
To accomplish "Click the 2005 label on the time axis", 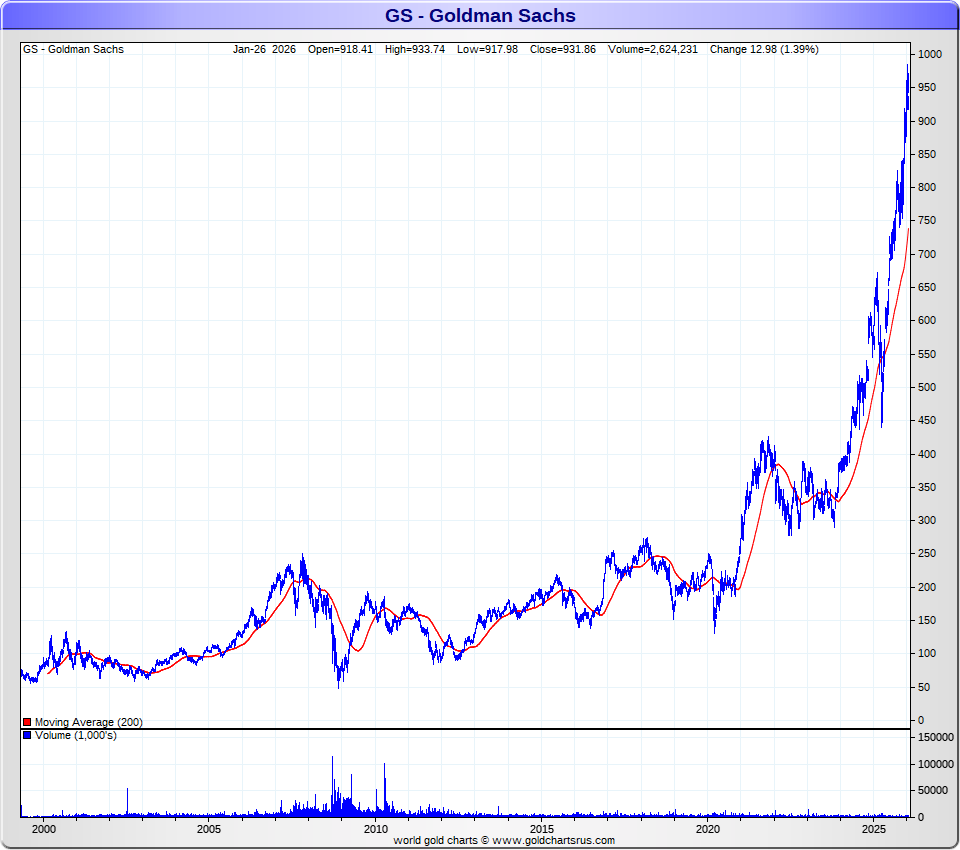I will 209,829.
